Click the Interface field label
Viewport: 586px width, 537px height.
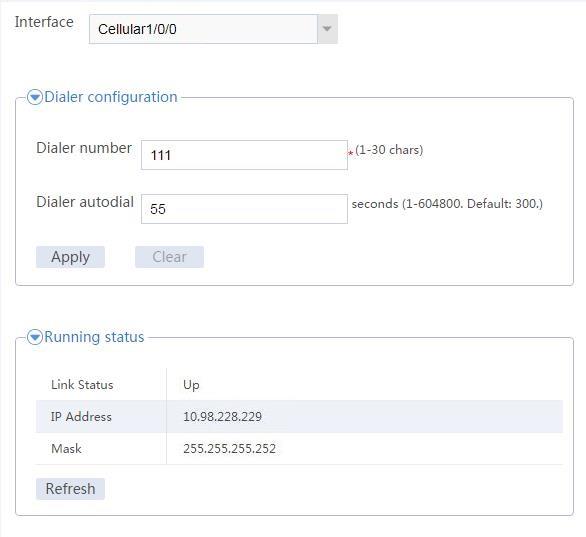44,22
